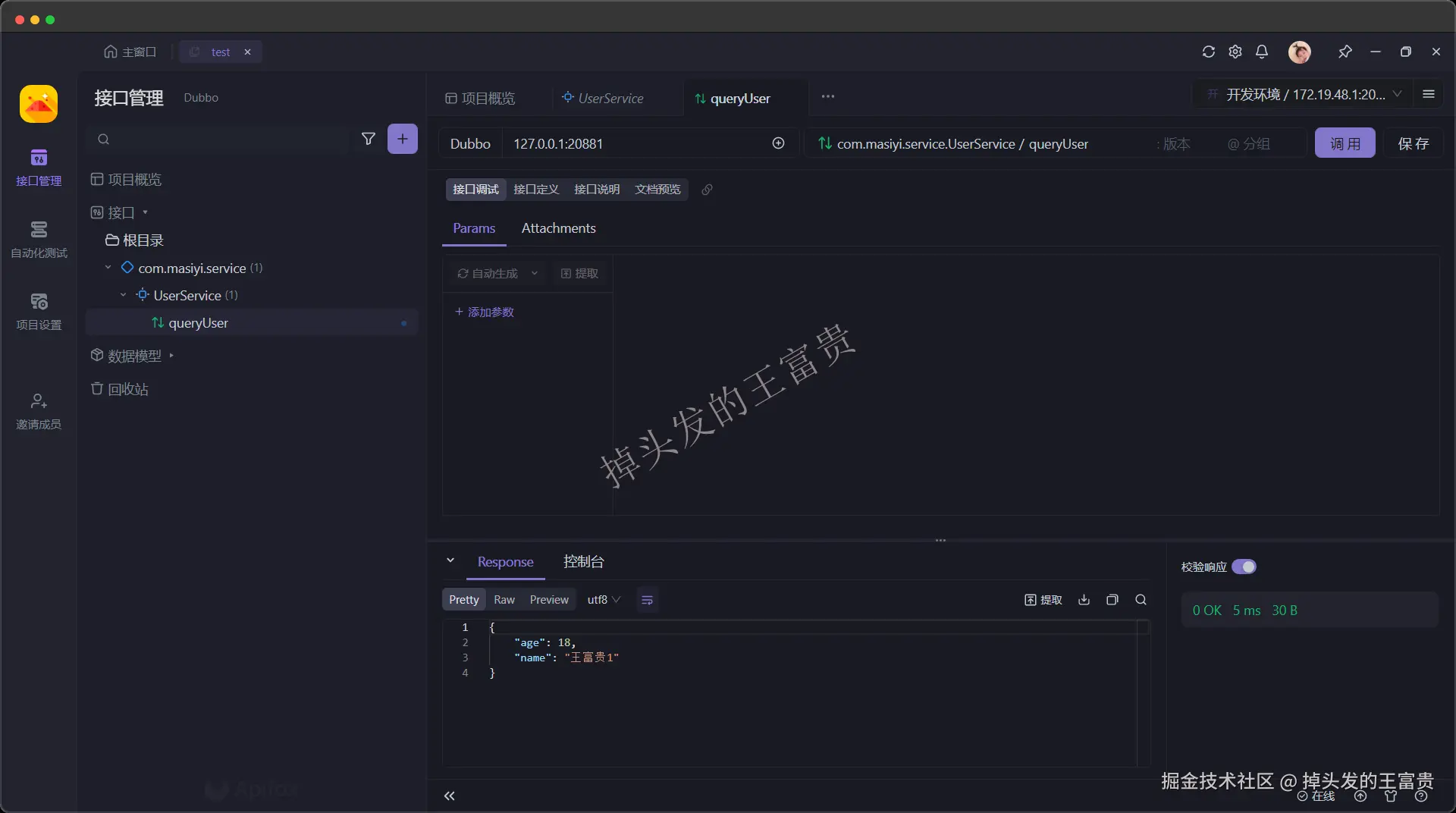Open the utf8 encoding dropdown

pos(604,600)
